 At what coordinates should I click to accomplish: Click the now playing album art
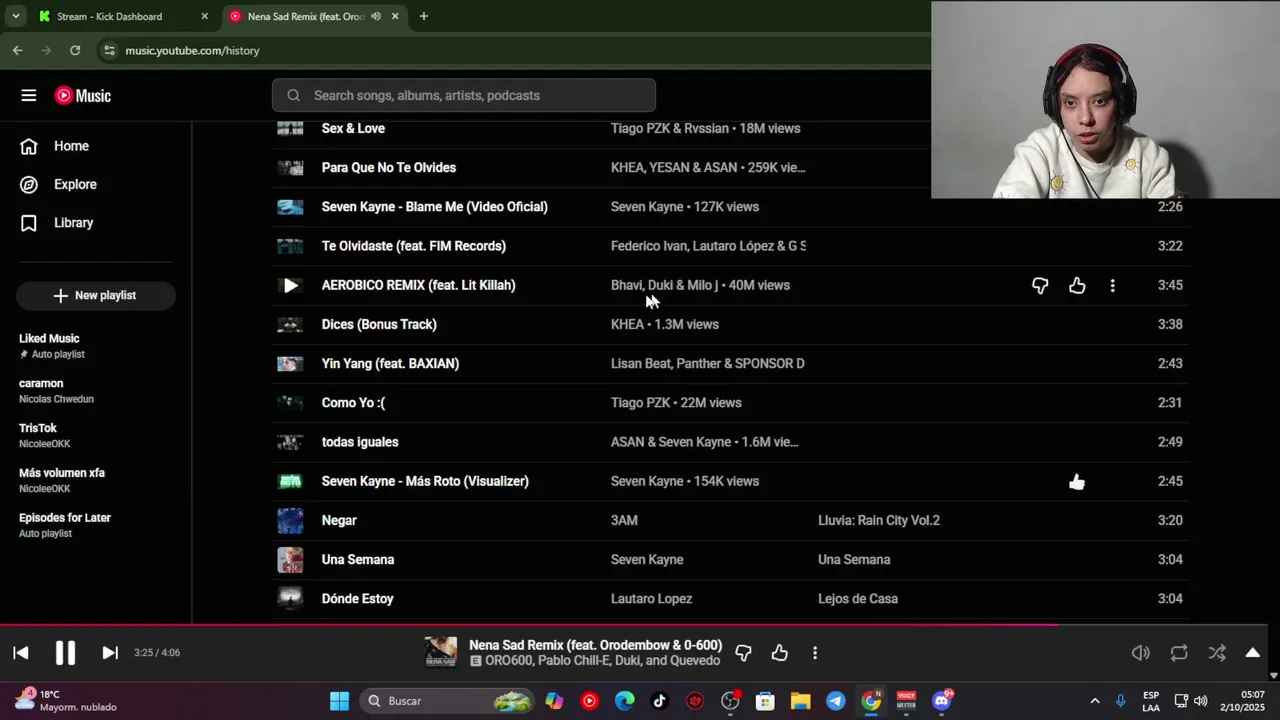click(x=441, y=653)
